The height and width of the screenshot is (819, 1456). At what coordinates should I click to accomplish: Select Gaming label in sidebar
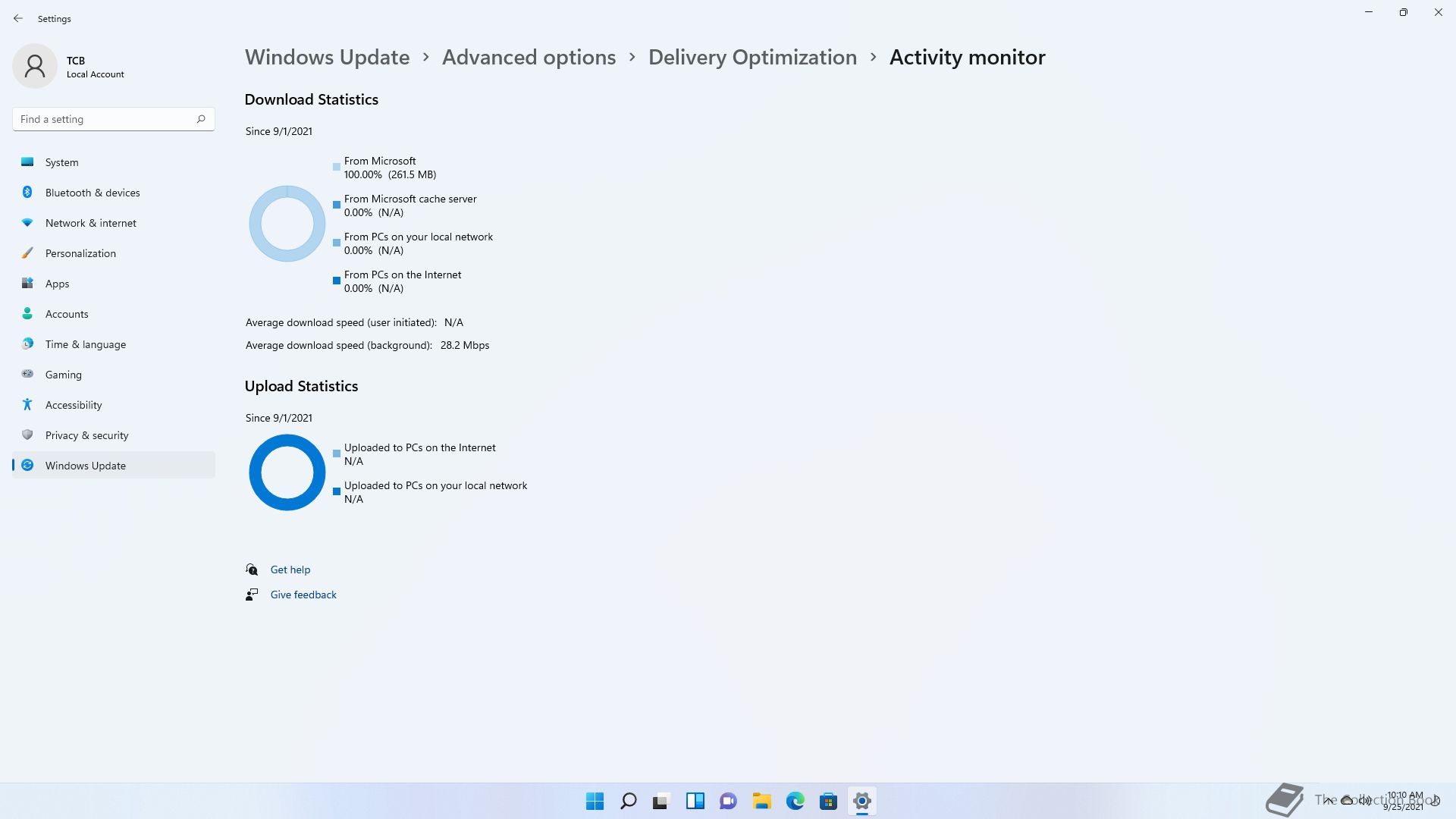tap(64, 375)
